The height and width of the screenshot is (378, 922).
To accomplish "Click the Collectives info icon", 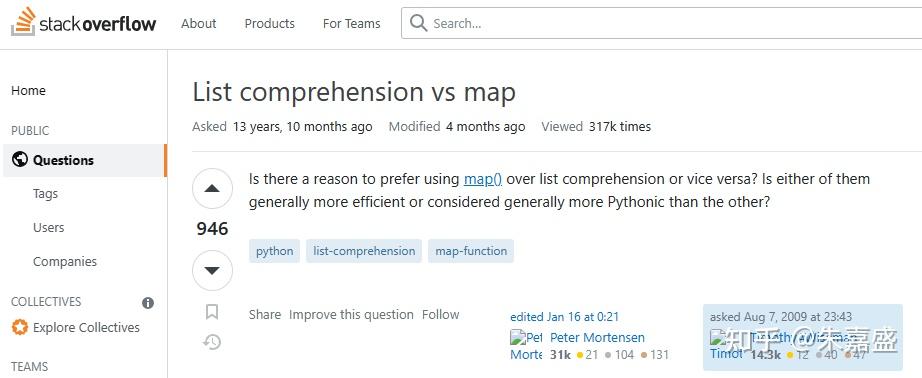I will coord(148,303).
